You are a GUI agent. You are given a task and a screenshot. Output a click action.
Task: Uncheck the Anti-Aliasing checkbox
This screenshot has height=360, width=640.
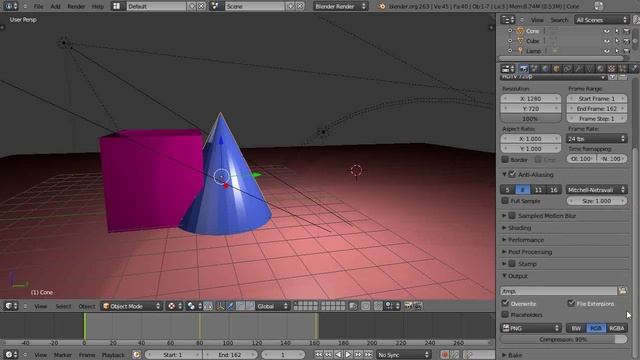tap(513, 174)
